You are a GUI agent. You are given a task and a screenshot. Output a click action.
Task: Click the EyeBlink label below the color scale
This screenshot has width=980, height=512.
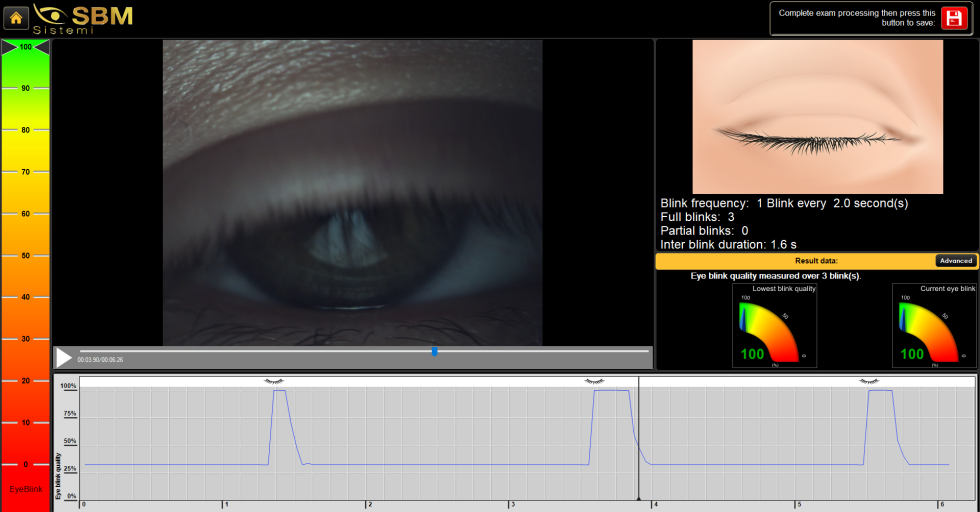25,489
